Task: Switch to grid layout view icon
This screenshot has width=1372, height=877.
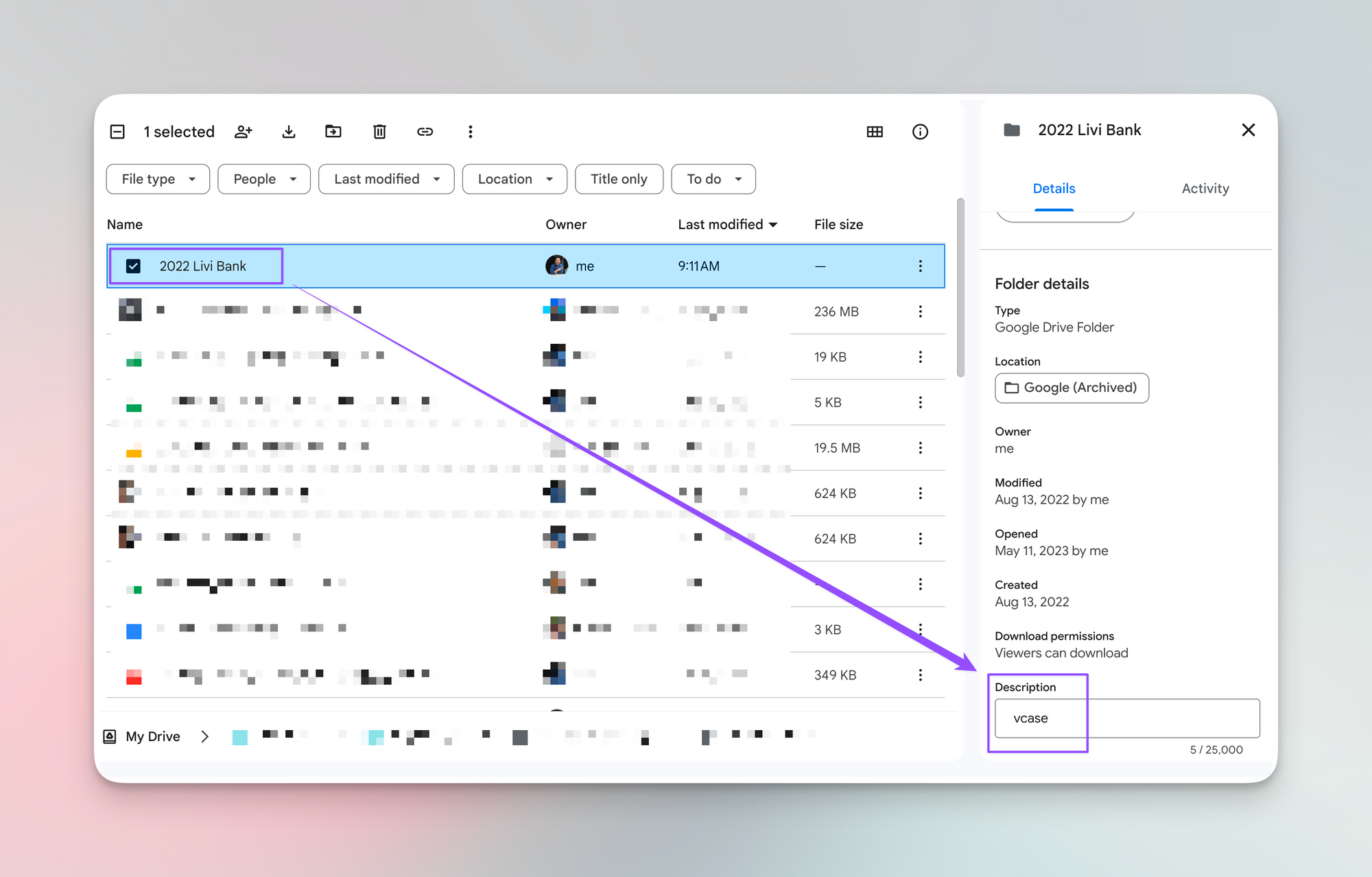Action: point(875,132)
